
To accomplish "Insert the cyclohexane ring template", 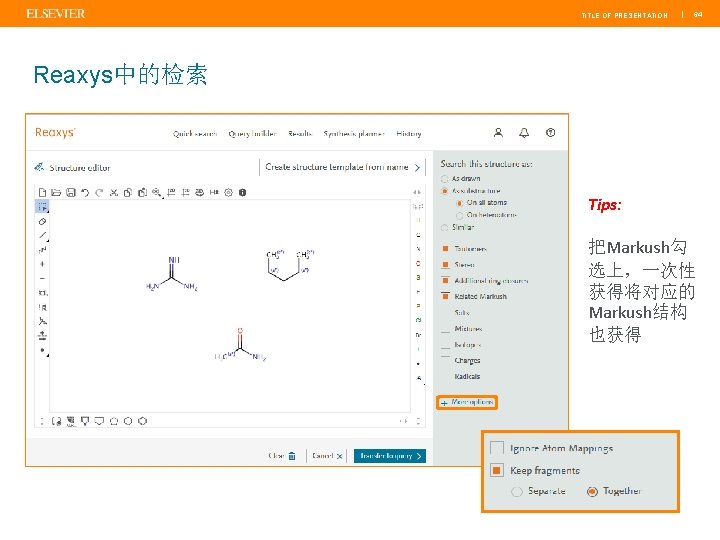I will tap(128, 421).
